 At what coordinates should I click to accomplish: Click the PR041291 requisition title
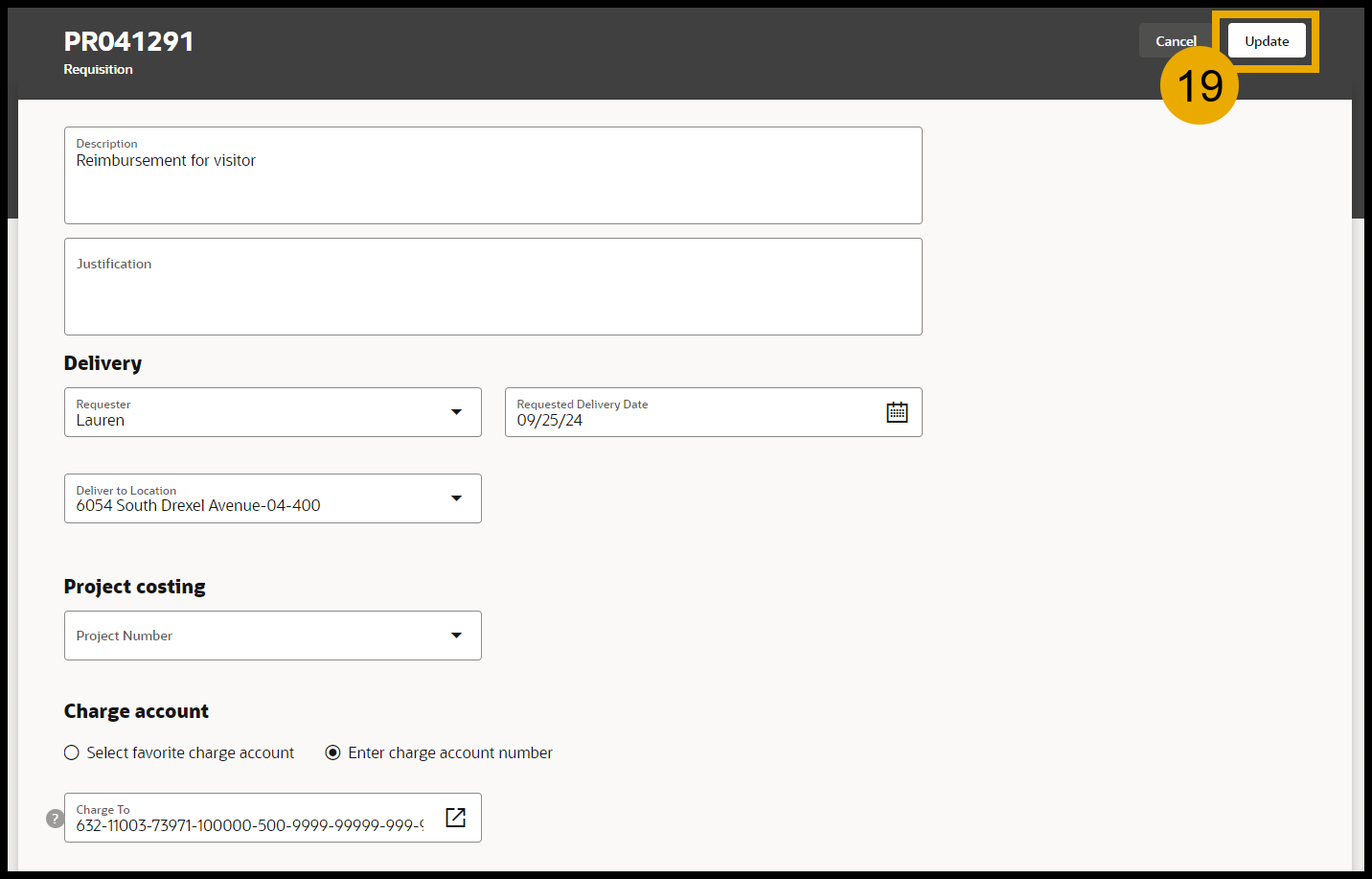tap(129, 41)
